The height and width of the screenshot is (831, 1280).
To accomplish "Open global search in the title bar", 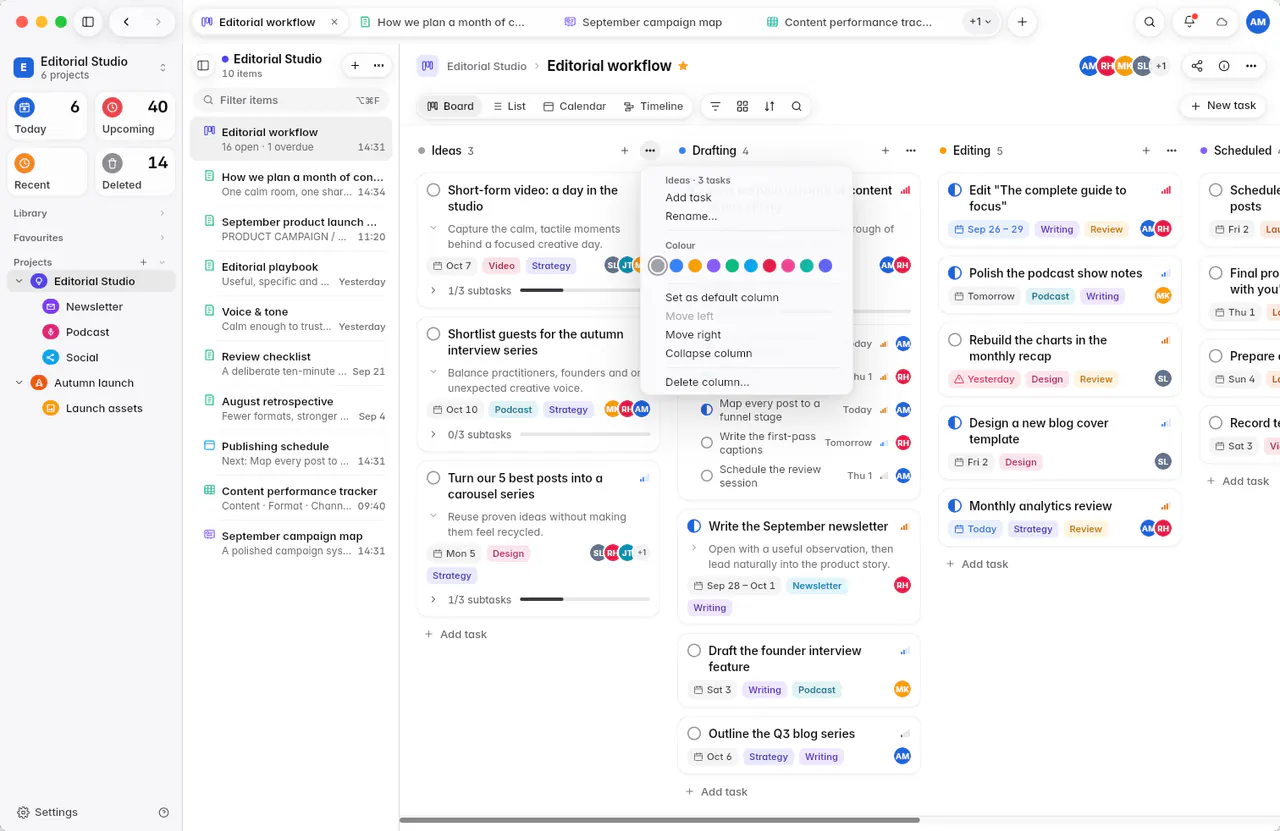I will 1150,22.
